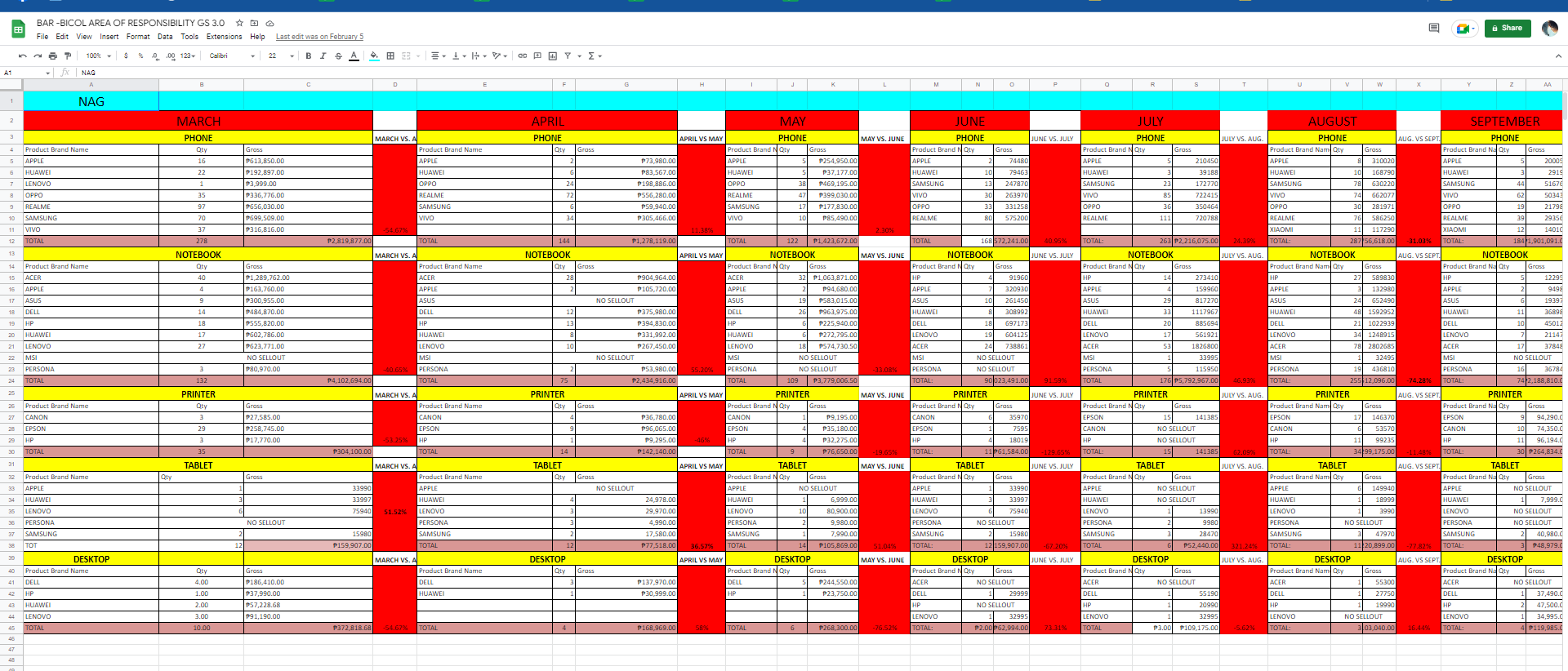Open the 123 number formats dropdown
The height and width of the screenshot is (671, 1568).
[x=188, y=56]
